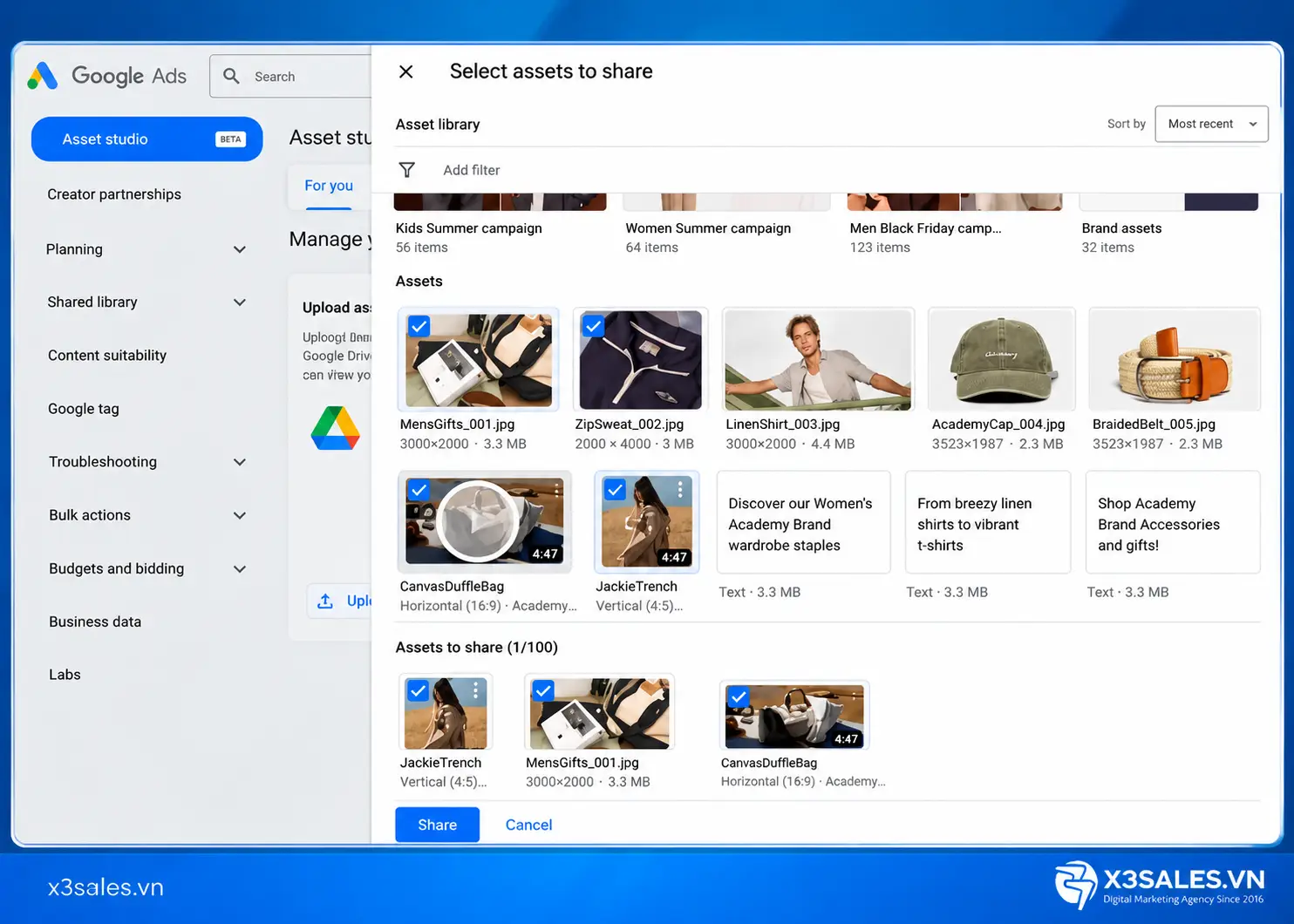1294x924 pixels.
Task: Select the BraidedBelt_005.jpg thumbnail
Action: (x=1175, y=359)
